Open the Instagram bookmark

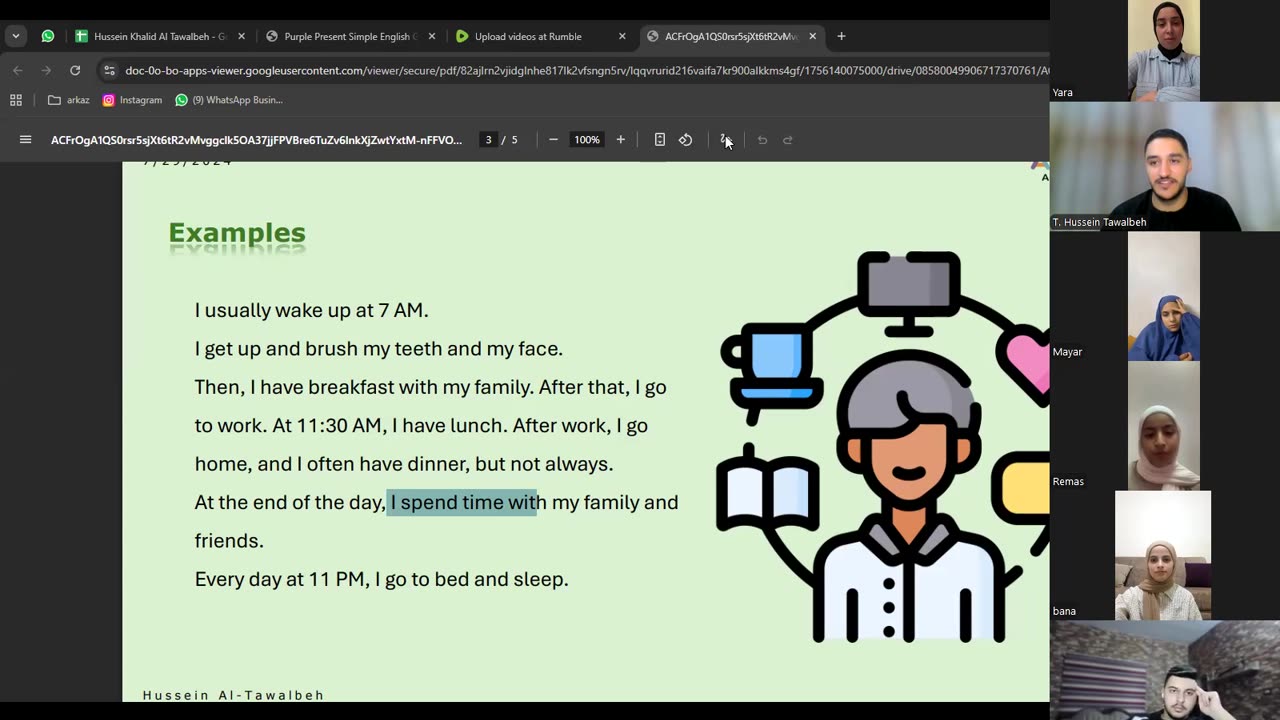pyautogui.click(x=132, y=100)
